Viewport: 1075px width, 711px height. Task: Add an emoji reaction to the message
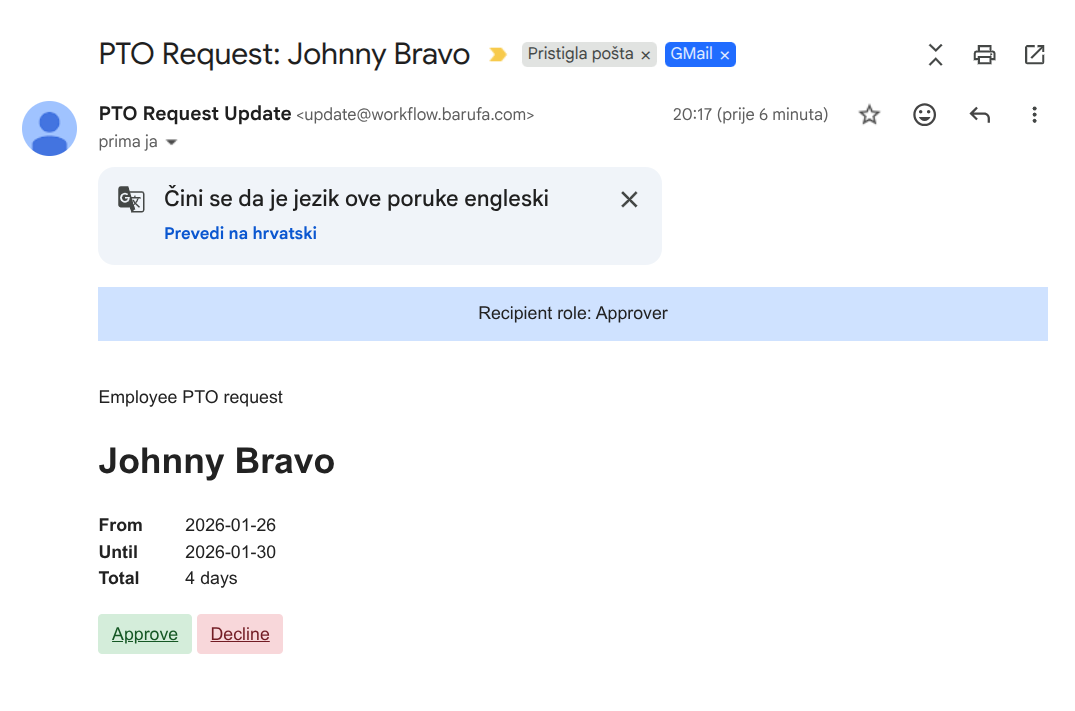(925, 115)
